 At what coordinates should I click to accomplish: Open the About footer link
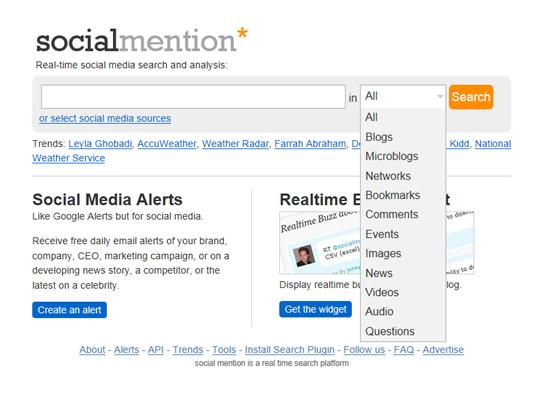[x=92, y=350]
